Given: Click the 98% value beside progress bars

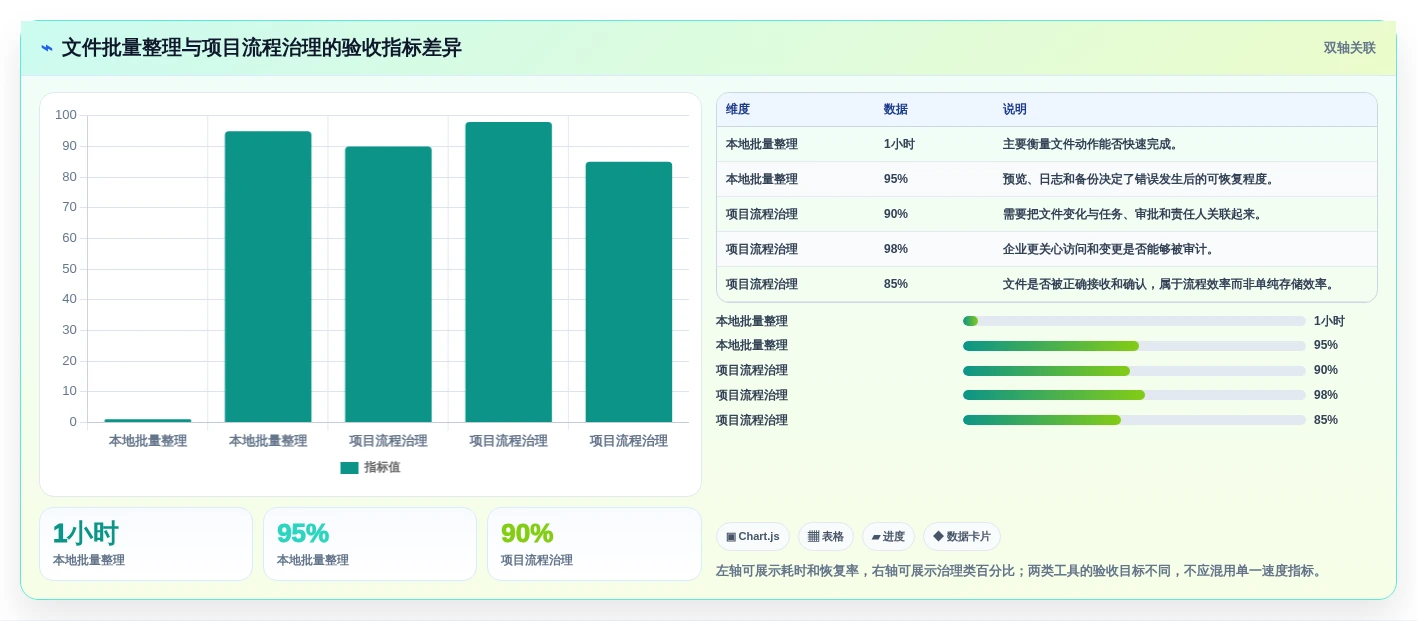Looking at the screenshot, I should (1326, 395).
